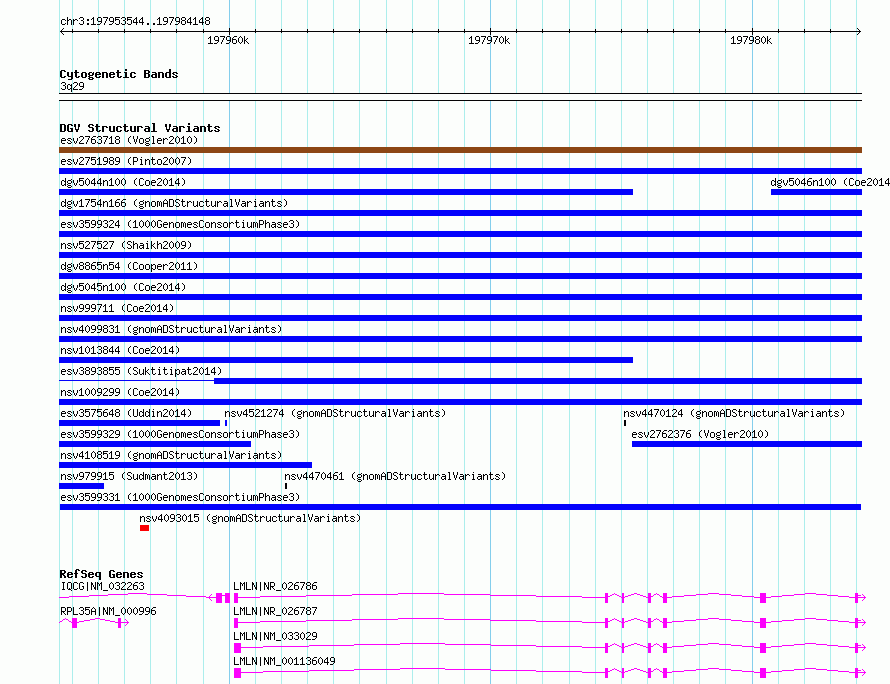This screenshot has width=890, height=684.
Task: Click the 197970k ruler mark
Action: [x=489, y=40]
